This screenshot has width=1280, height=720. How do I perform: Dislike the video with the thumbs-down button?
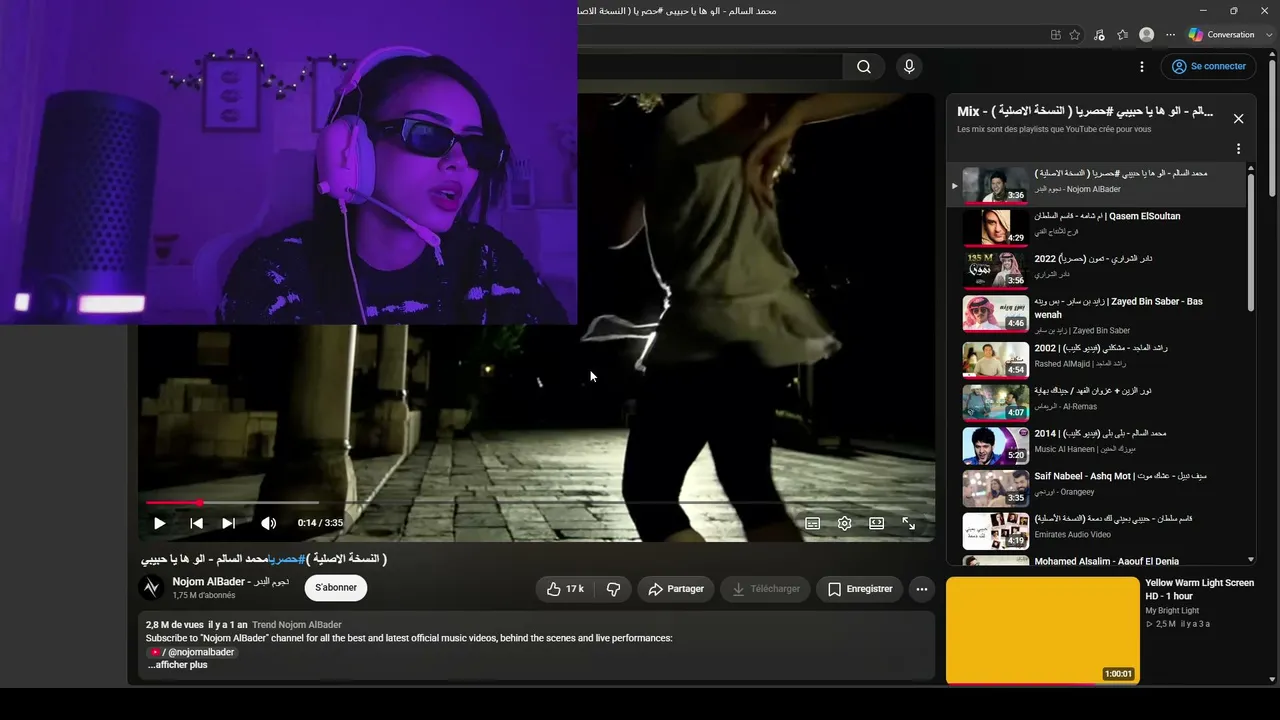click(614, 589)
